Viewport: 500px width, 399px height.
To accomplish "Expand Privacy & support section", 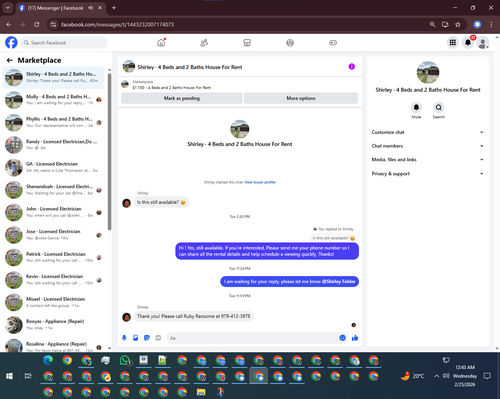I will pyautogui.click(x=428, y=174).
